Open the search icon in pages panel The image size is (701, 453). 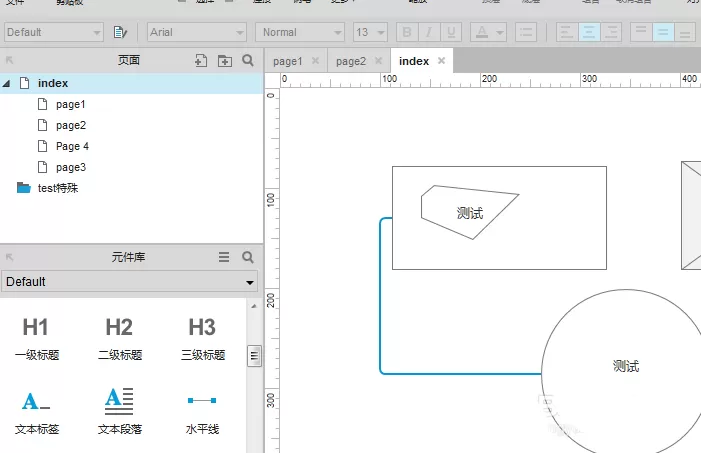click(x=248, y=60)
